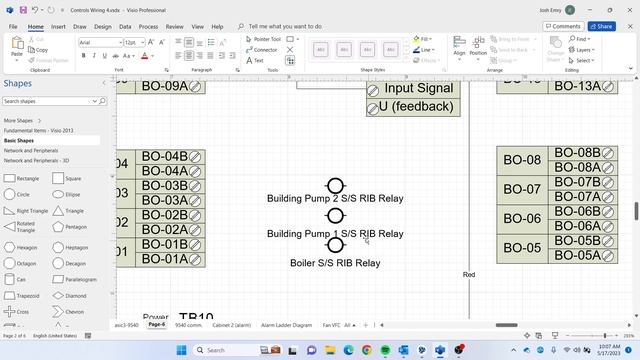
Task: Decrease font size with the shrink font icon
Action: tap(162, 42)
